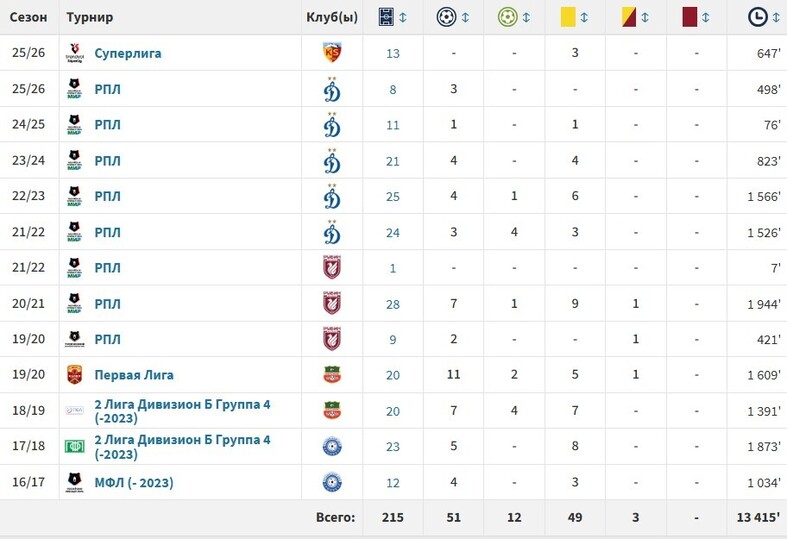Click Orenburg crest in 16/17 МФЛ row
This screenshot has width=787, height=539.
(332, 482)
